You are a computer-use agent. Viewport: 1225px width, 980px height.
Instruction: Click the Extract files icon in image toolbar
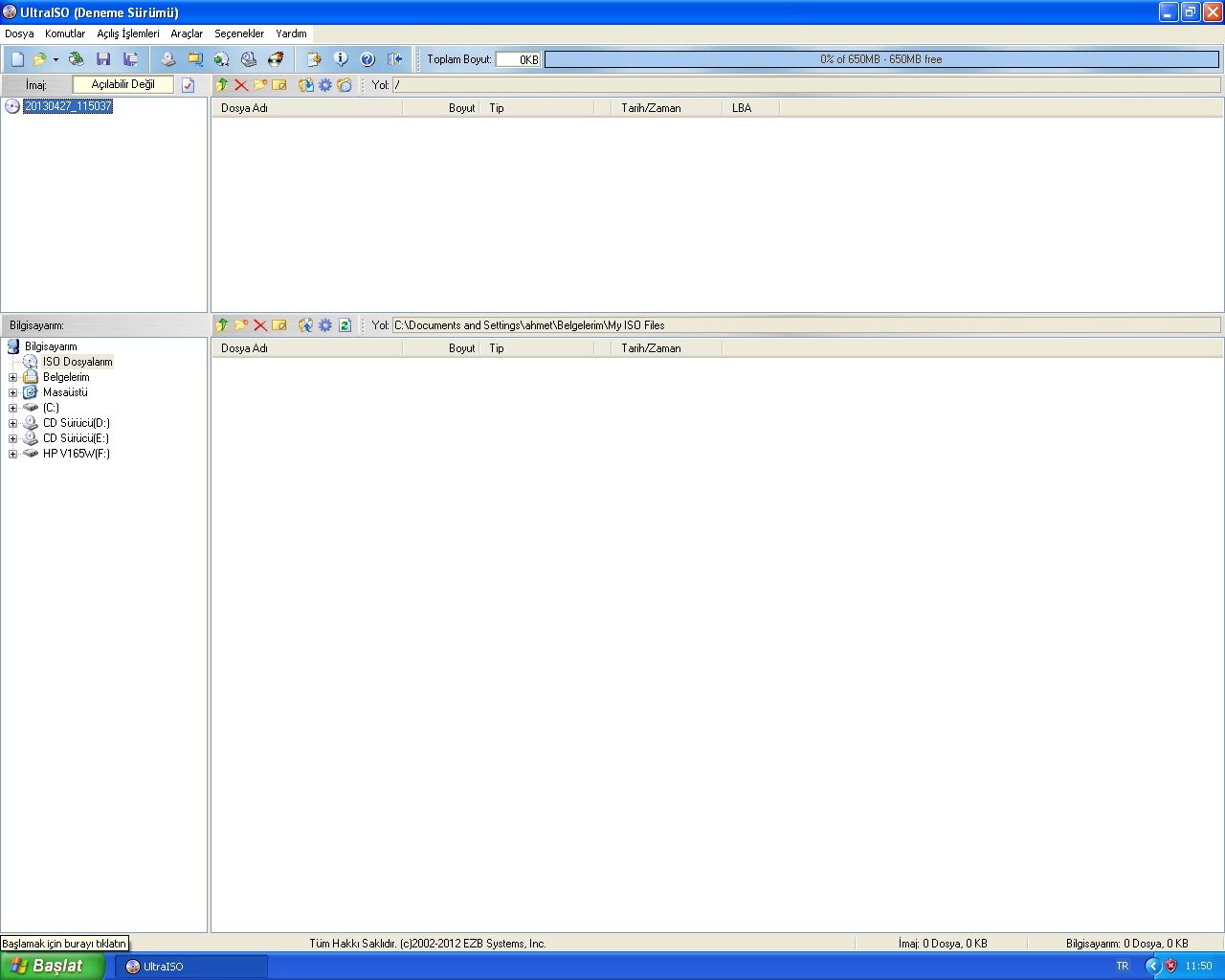point(306,85)
